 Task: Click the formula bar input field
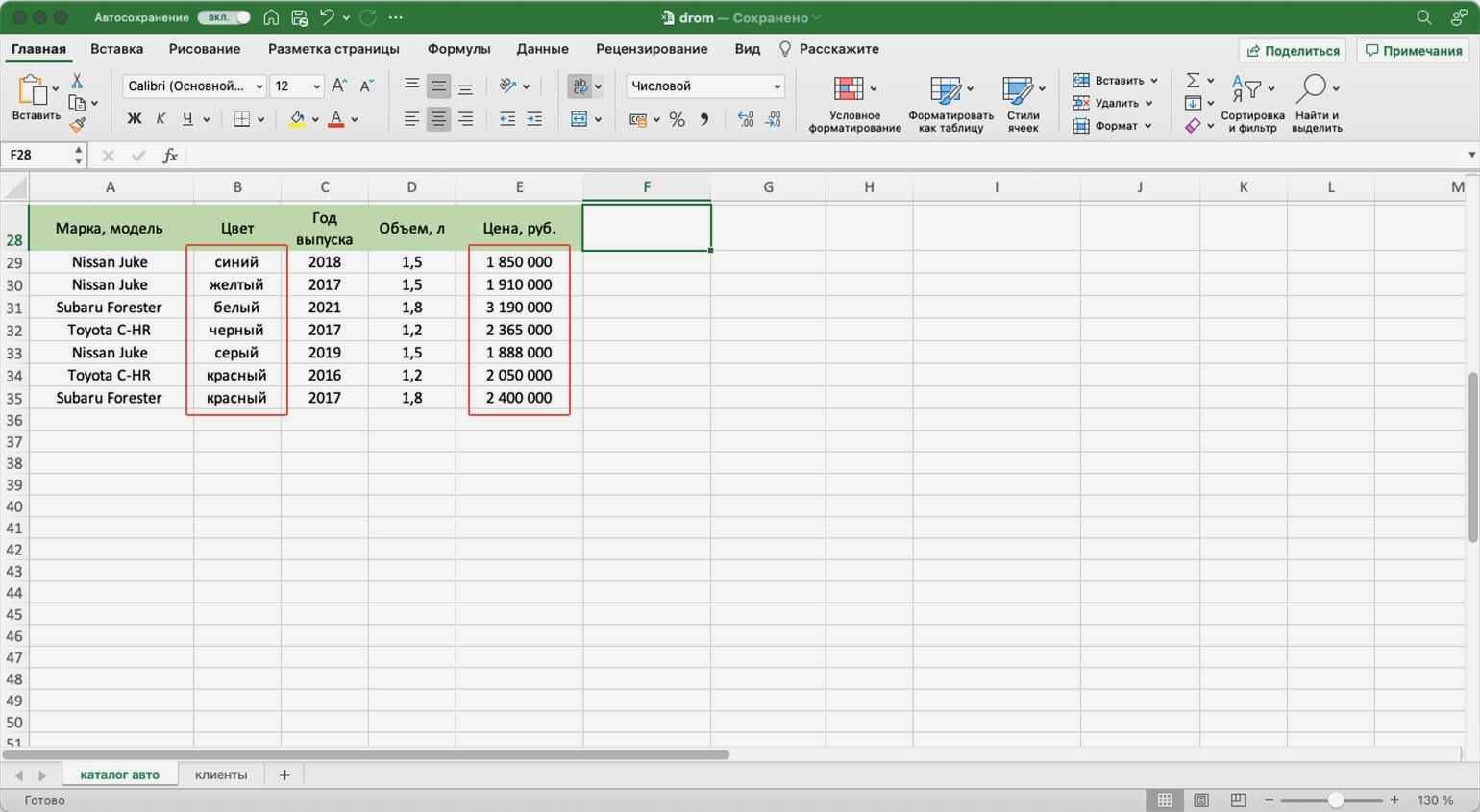(817, 156)
